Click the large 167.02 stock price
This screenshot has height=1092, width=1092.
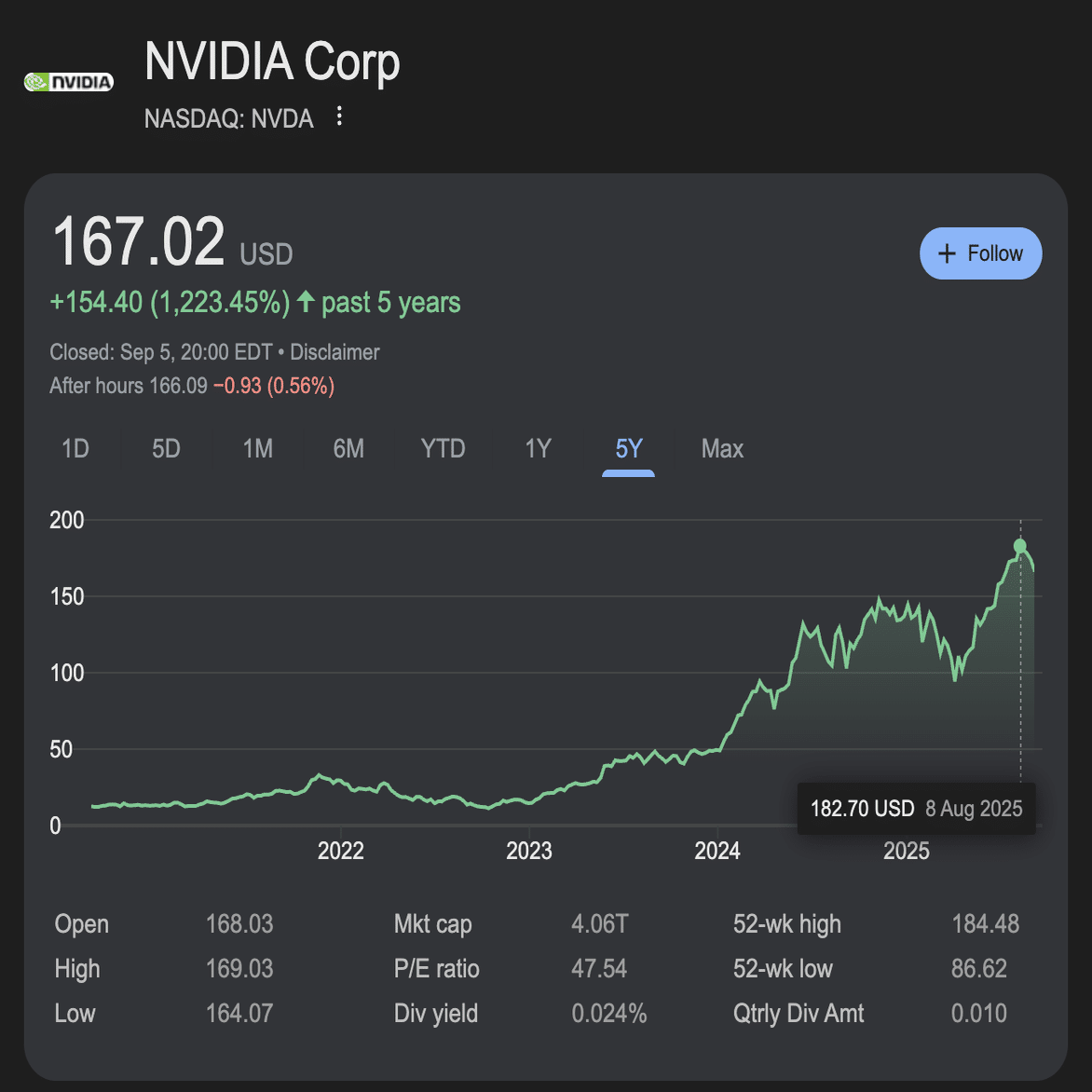139,242
